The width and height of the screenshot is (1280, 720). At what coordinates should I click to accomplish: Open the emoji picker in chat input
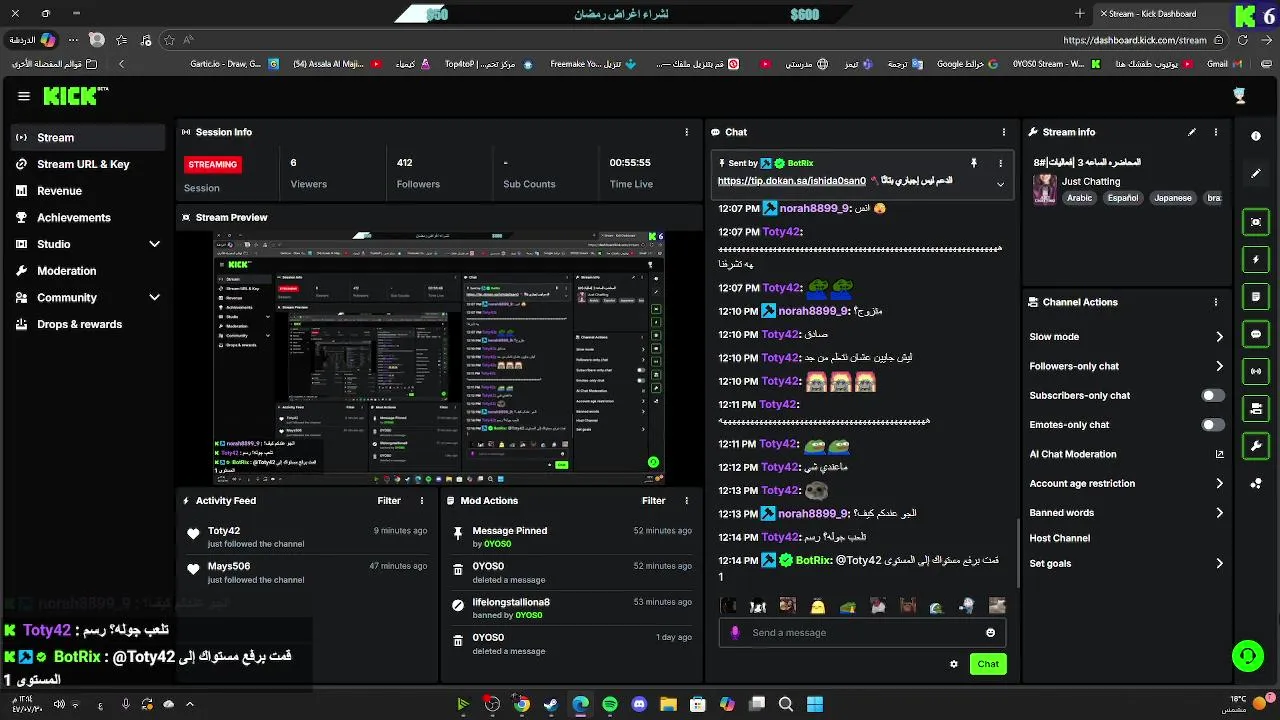coord(991,633)
